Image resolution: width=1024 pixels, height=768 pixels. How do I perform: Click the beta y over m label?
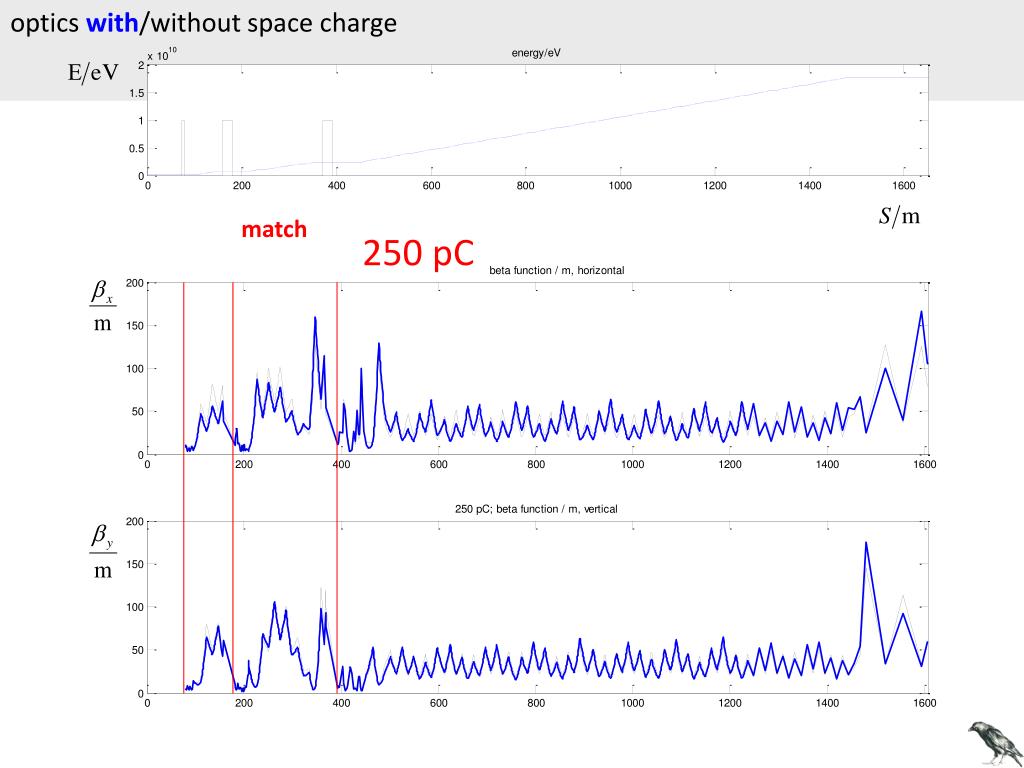pyautogui.click(x=103, y=552)
